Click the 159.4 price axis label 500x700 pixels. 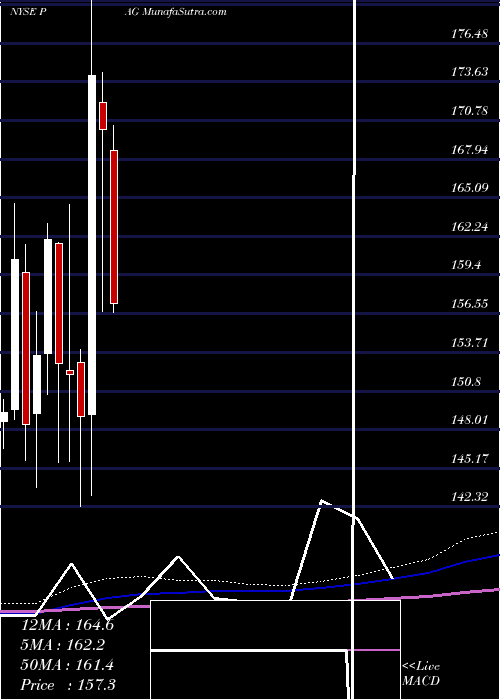coord(467,265)
